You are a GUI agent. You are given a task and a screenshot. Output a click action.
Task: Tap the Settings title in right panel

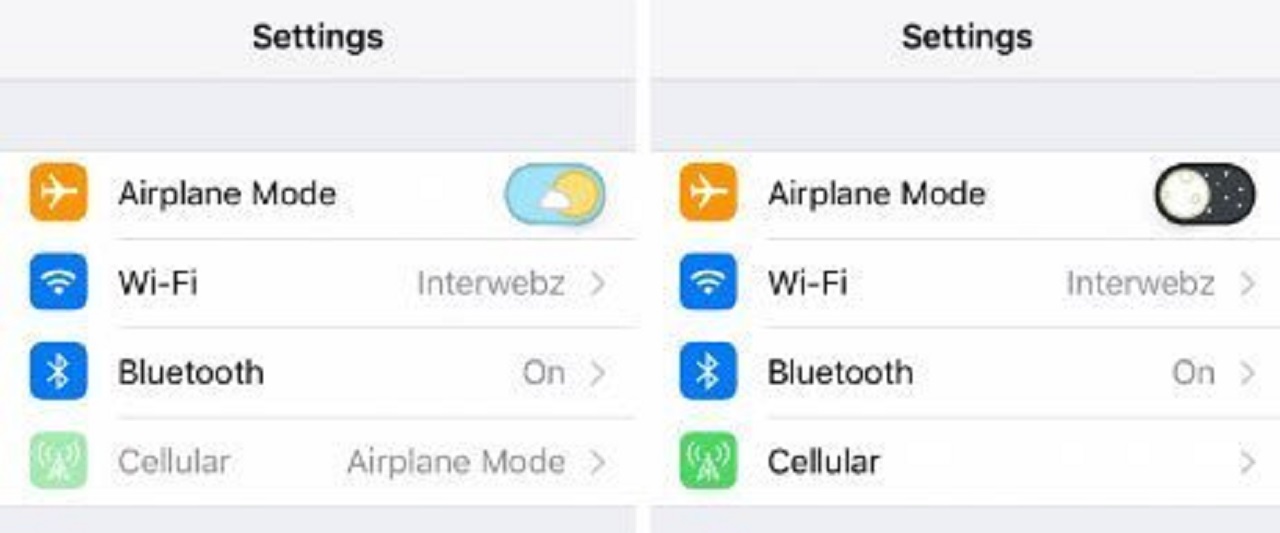click(x=967, y=38)
